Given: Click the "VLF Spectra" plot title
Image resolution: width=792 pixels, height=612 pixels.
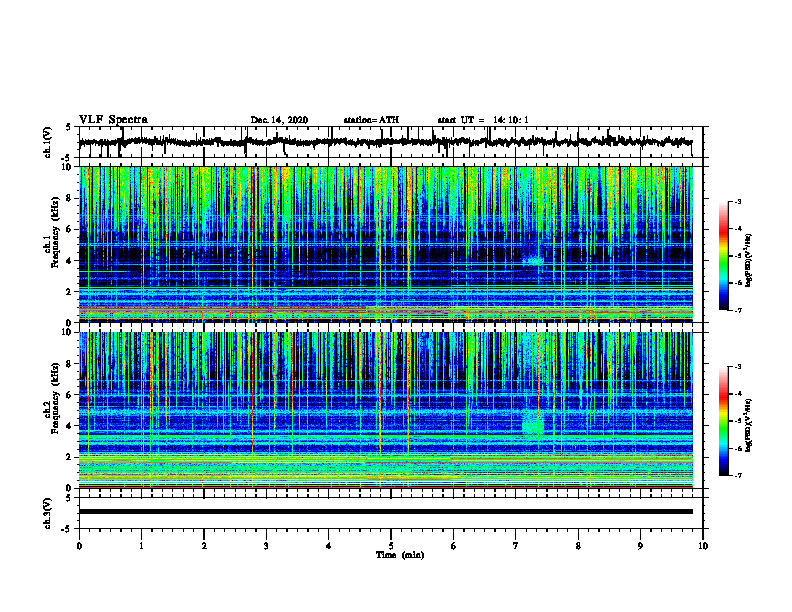Looking at the screenshot, I should [x=113, y=120].
